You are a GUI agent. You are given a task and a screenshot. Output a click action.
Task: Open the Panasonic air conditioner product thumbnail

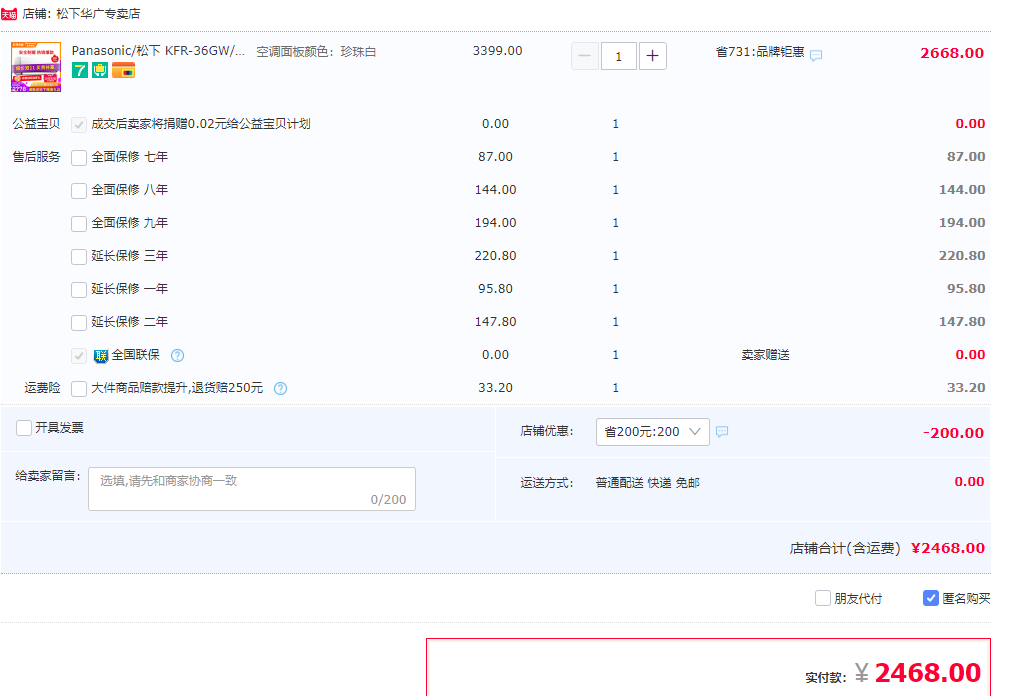(x=36, y=67)
